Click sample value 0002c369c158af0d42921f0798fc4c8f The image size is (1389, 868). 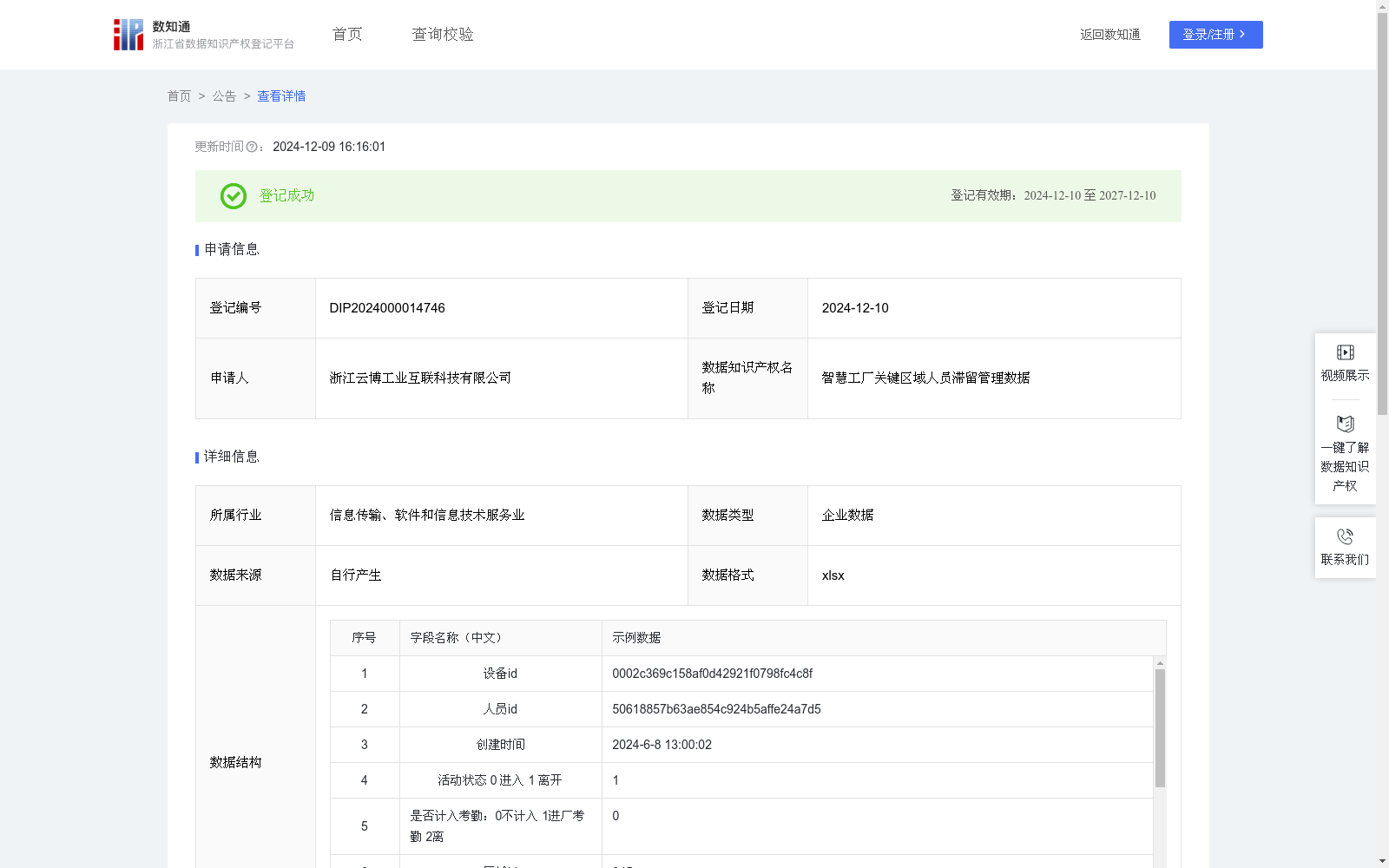713,674
